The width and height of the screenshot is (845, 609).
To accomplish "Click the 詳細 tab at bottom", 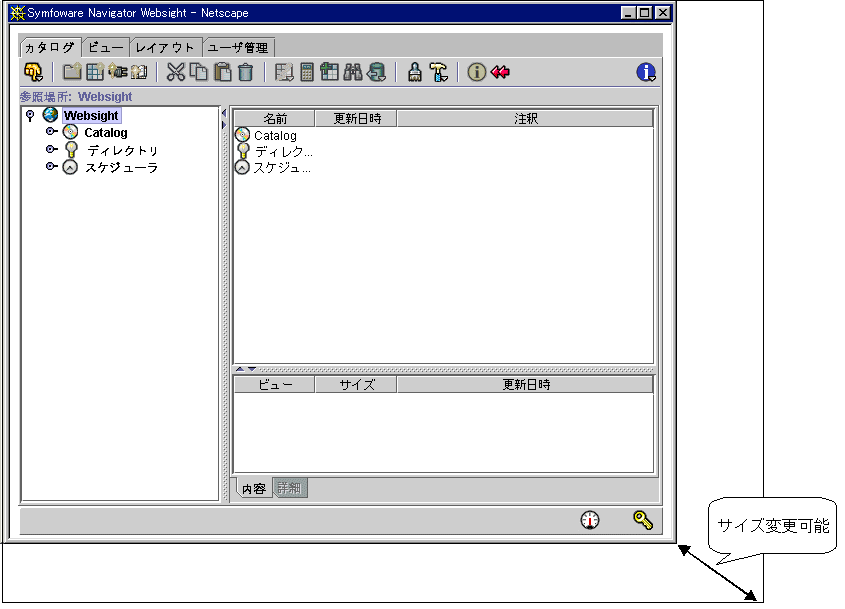I will click(289, 489).
